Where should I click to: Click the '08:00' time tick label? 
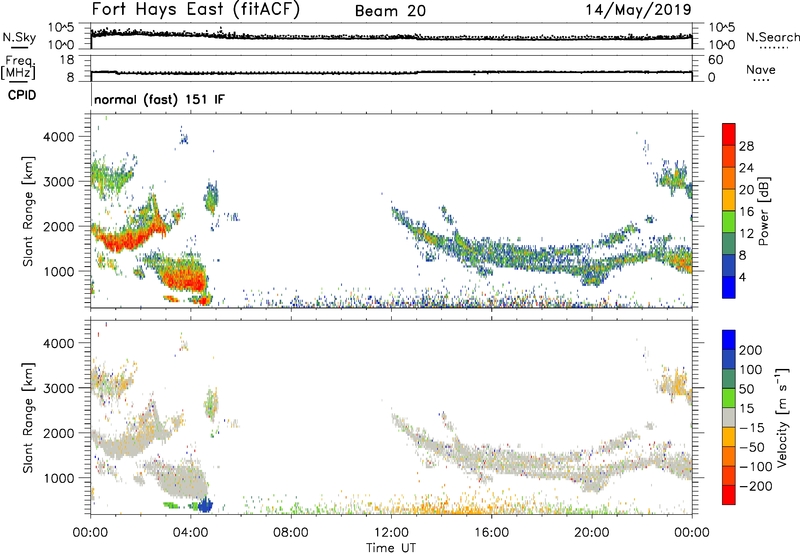click(291, 533)
